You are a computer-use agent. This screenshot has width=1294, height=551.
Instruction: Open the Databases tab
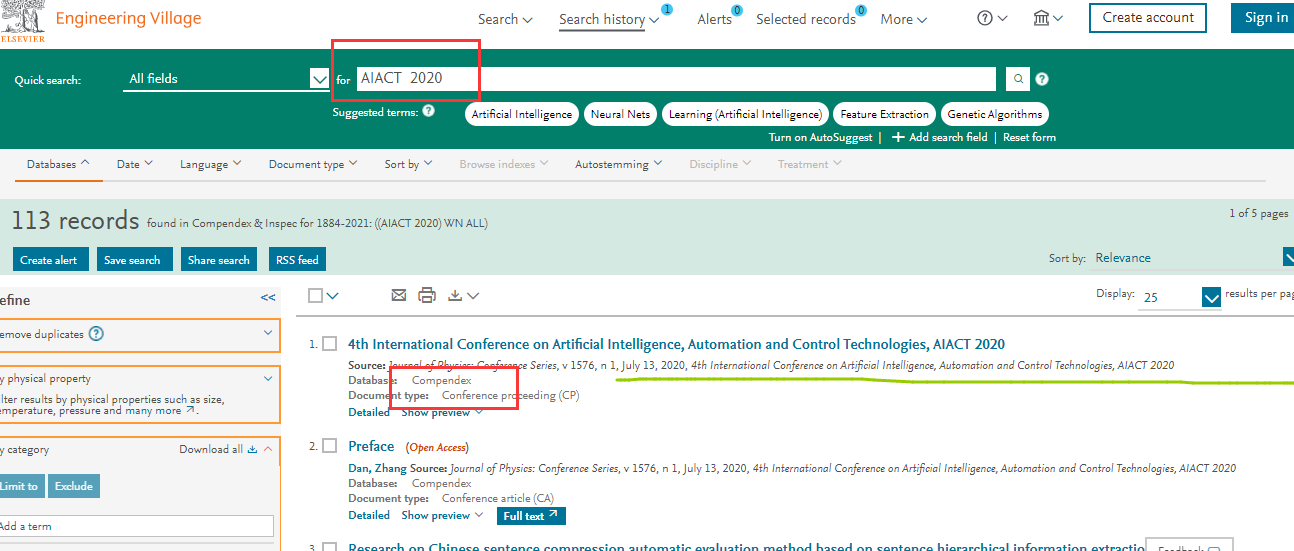pos(58,164)
